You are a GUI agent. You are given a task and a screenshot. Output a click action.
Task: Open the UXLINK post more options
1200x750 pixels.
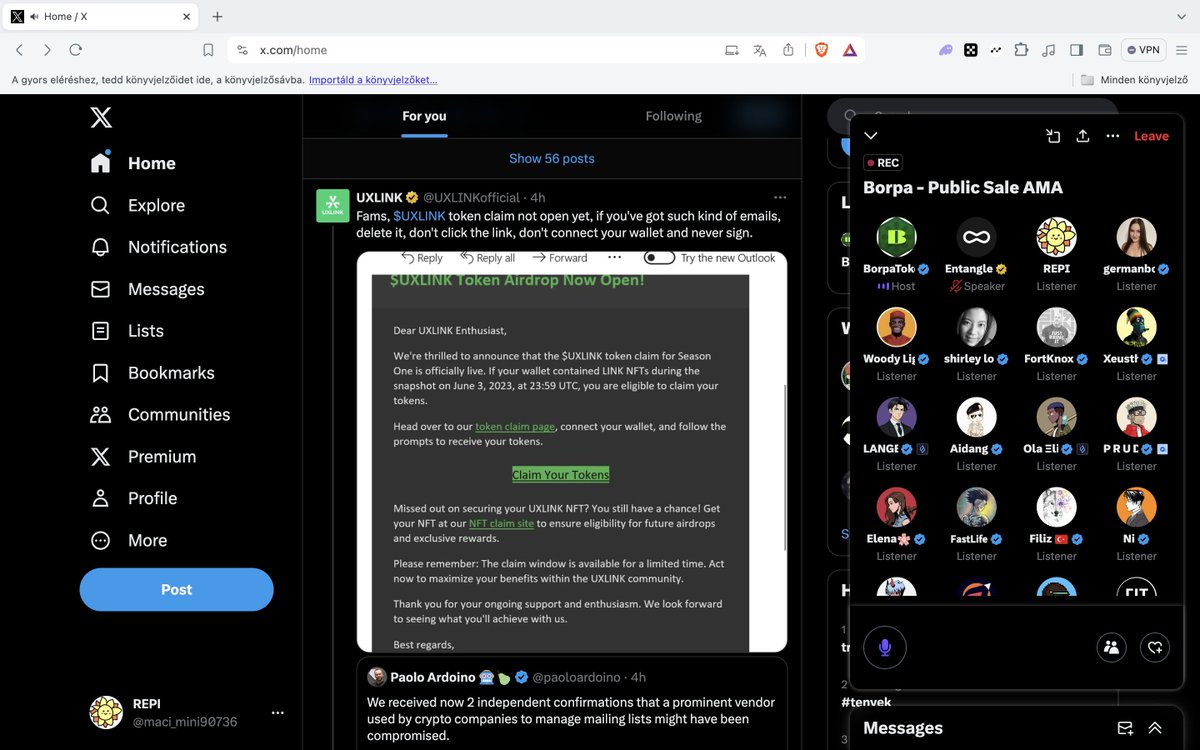pyautogui.click(x=780, y=198)
